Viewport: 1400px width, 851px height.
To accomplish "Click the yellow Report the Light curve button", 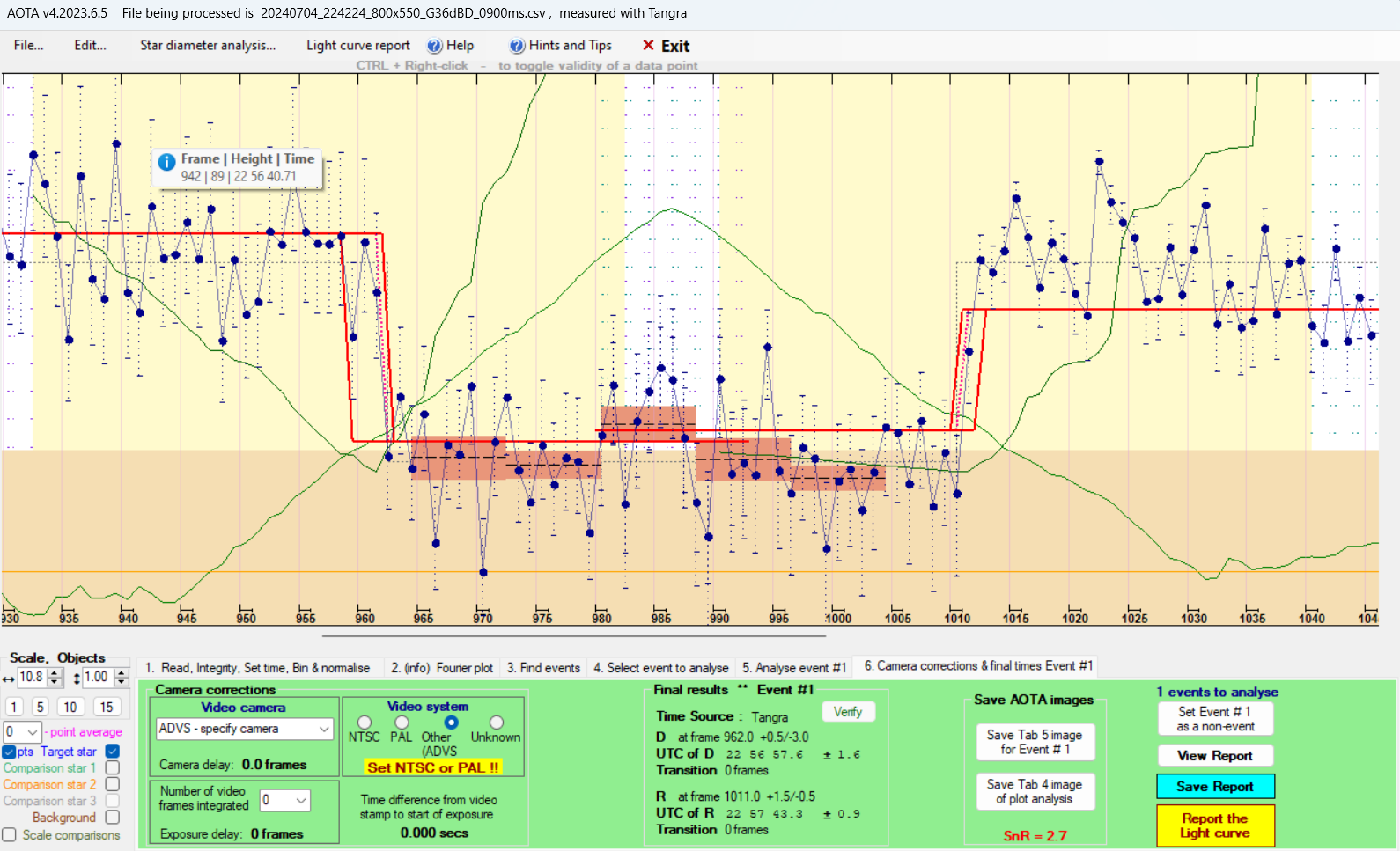I will (1215, 825).
